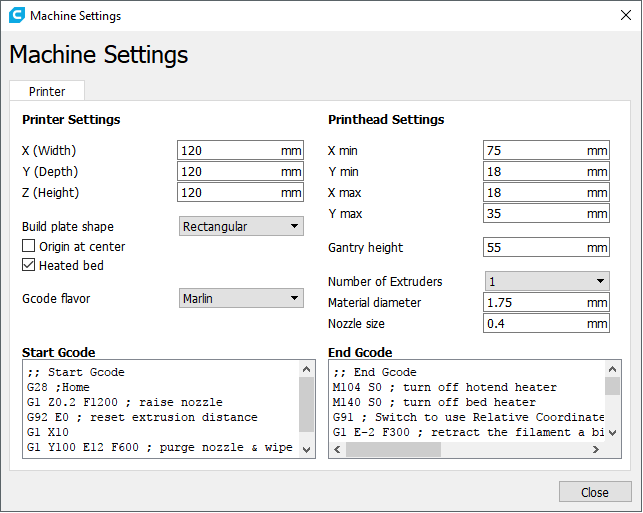643x513 pixels.
Task: Click the Cura logo in title bar
Action: (x=17, y=15)
